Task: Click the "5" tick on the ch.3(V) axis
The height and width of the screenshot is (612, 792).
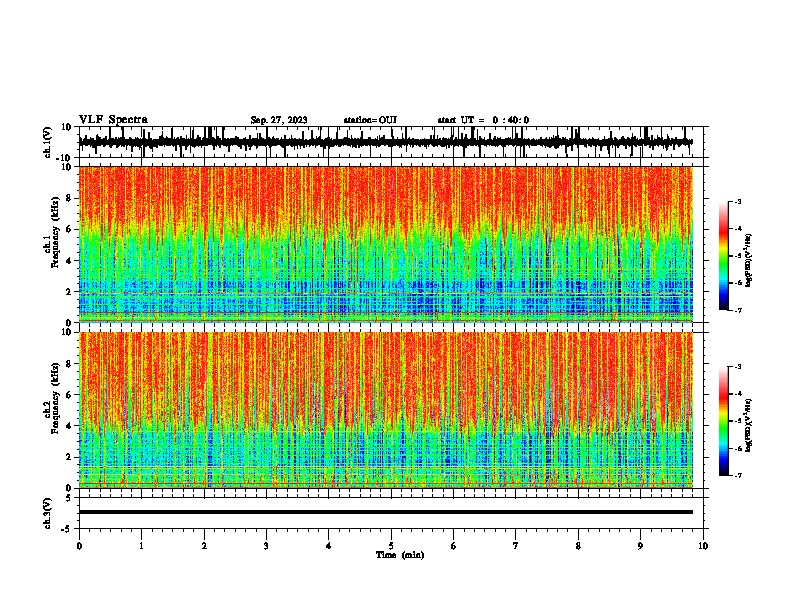Action: pos(70,498)
